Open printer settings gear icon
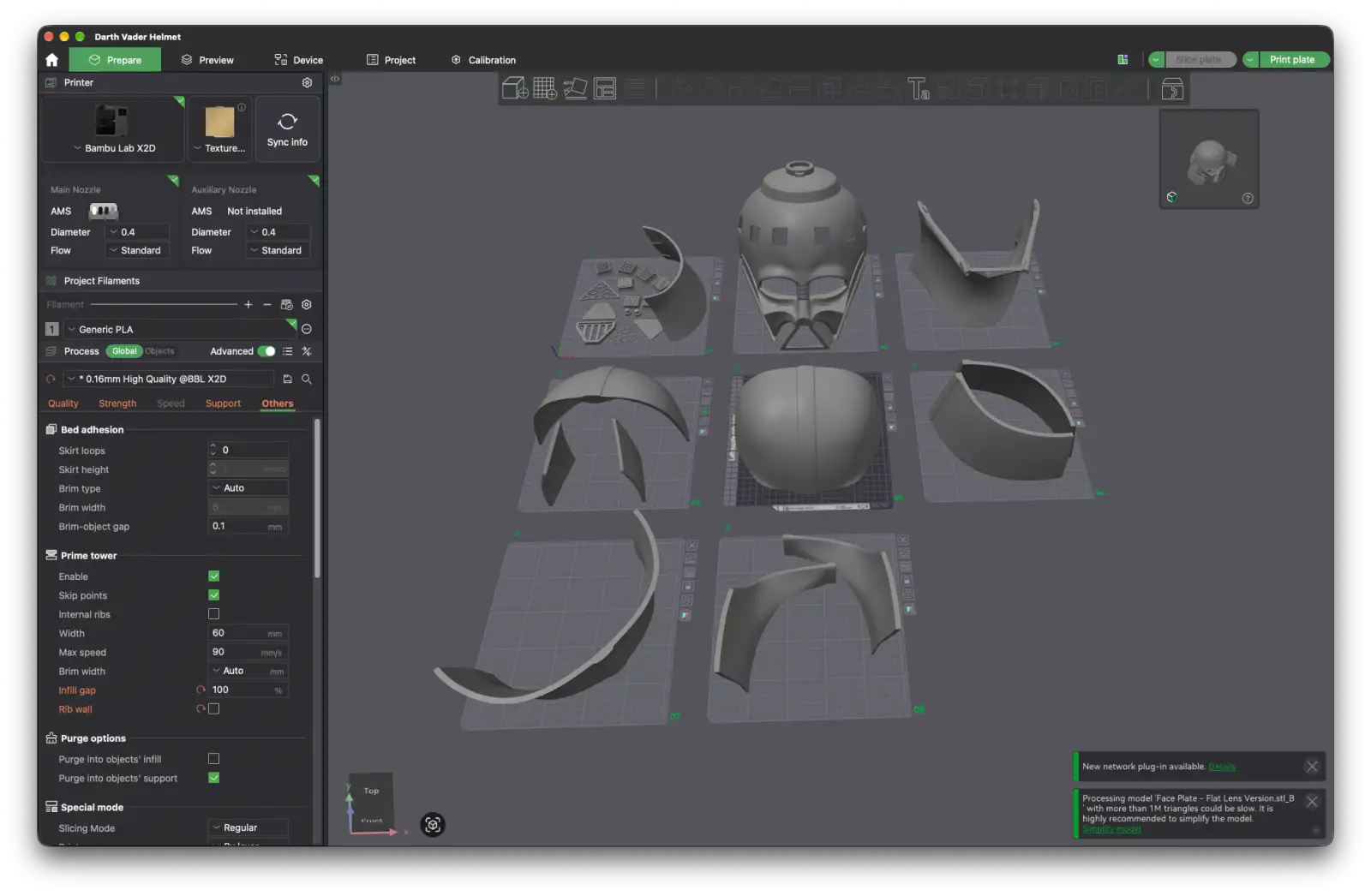Image resolution: width=1371 pixels, height=896 pixels. click(307, 83)
